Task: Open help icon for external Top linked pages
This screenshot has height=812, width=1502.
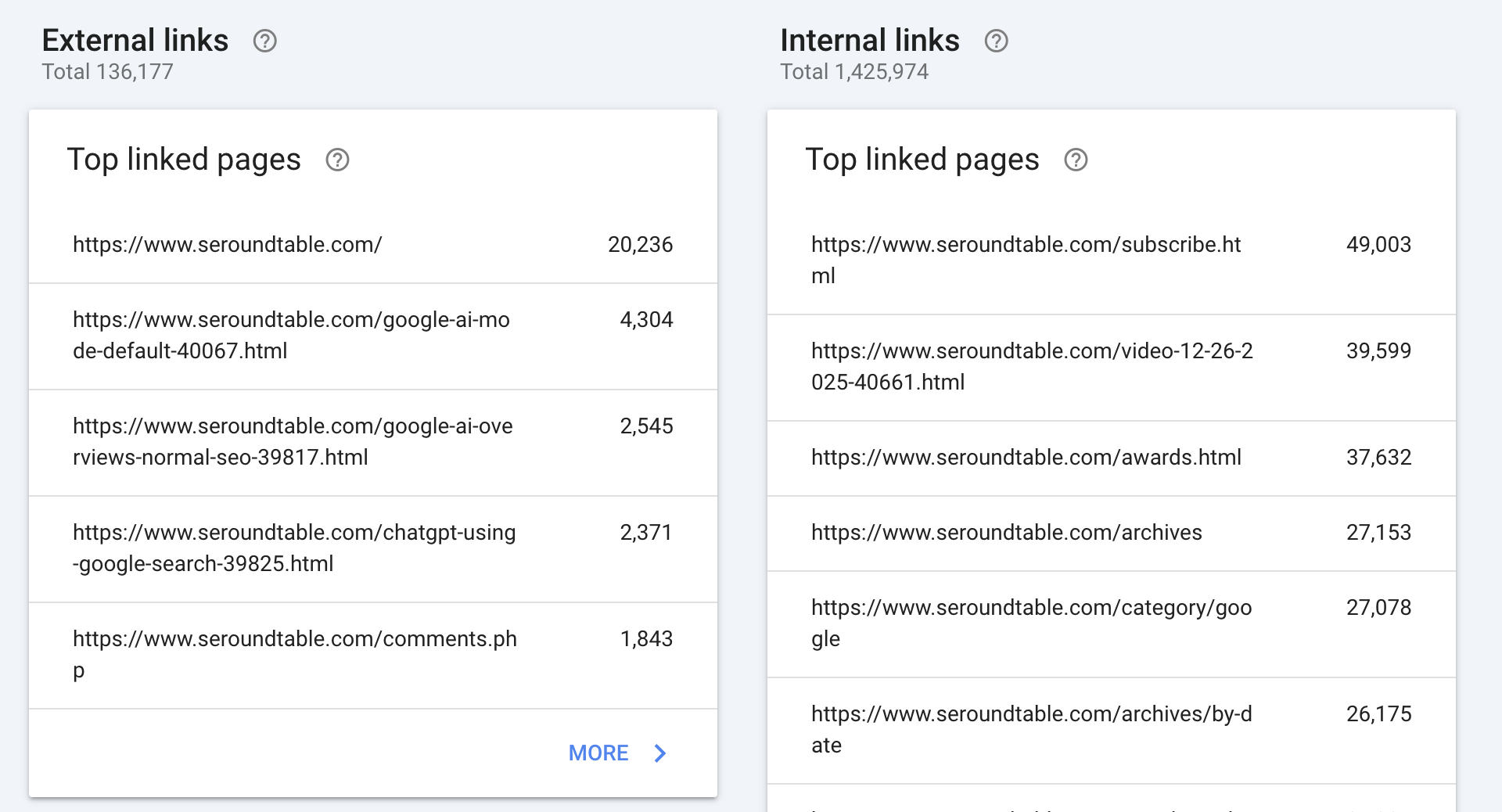Action: (337, 160)
